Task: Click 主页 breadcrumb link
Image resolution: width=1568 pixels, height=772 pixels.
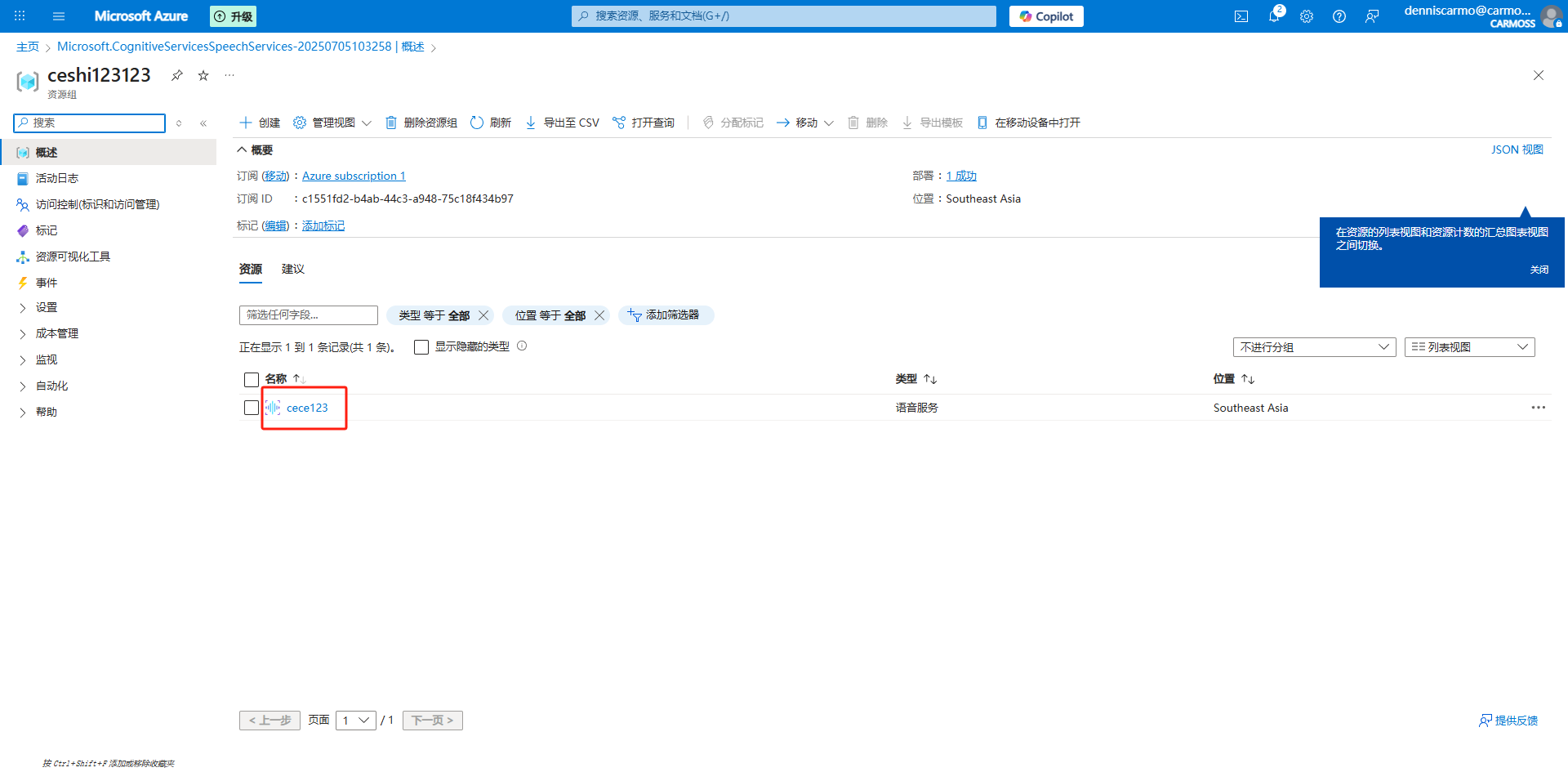Action: pyautogui.click(x=28, y=47)
